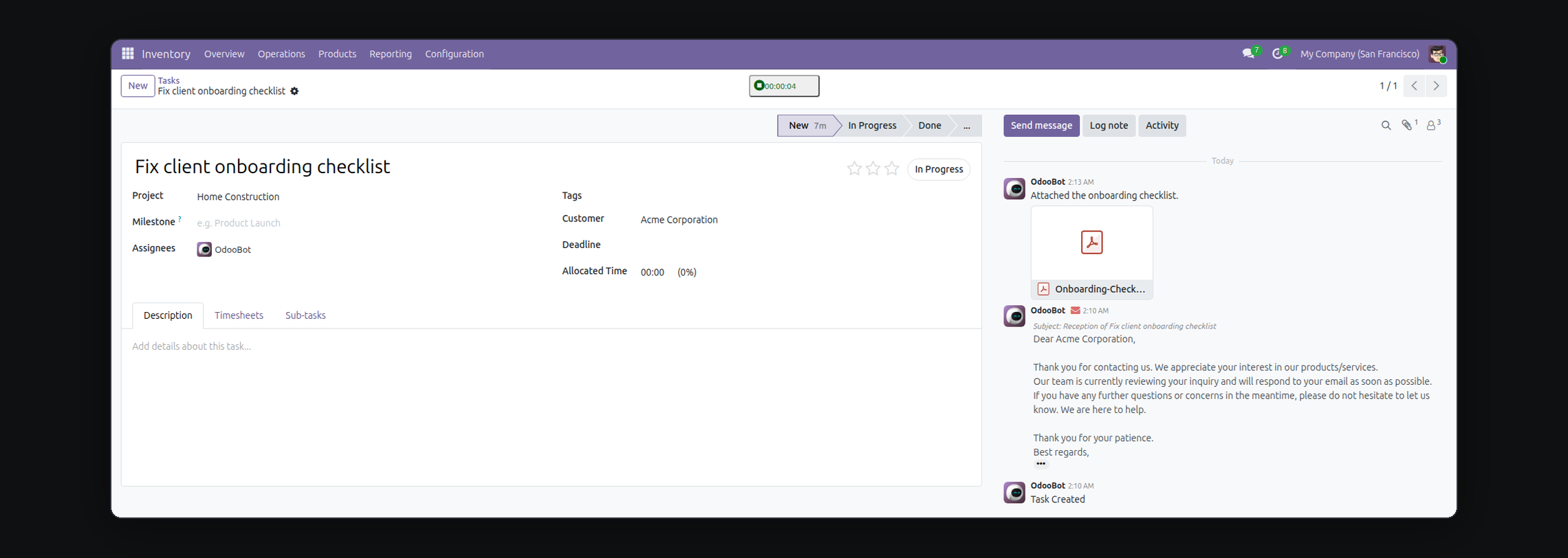The height and width of the screenshot is (558, 1568).
Task: Open the activities clock icon
Action: tap(1278, 54)
